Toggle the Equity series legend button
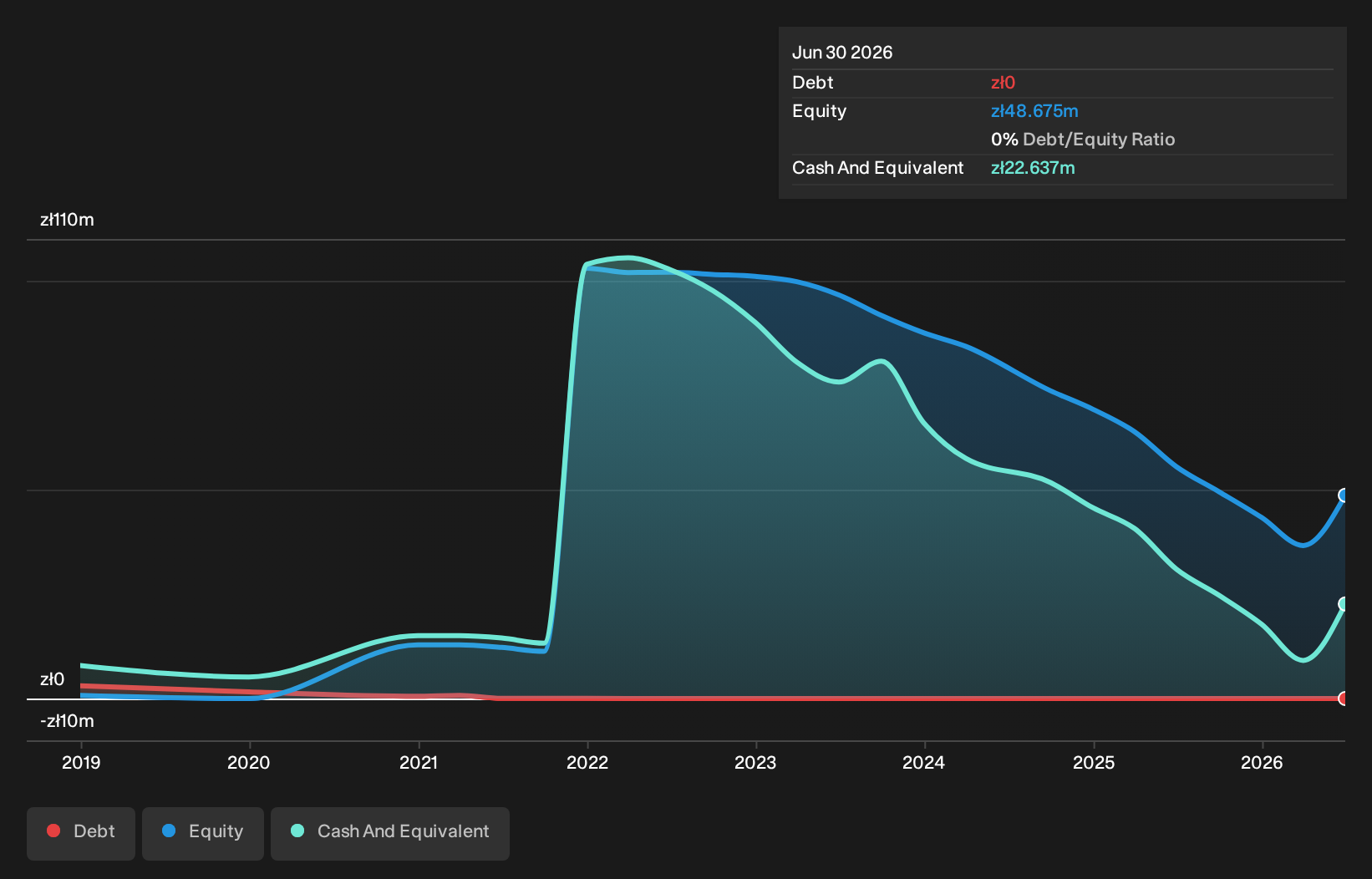This screenshot has width=1372, height=879. point(203,833)
